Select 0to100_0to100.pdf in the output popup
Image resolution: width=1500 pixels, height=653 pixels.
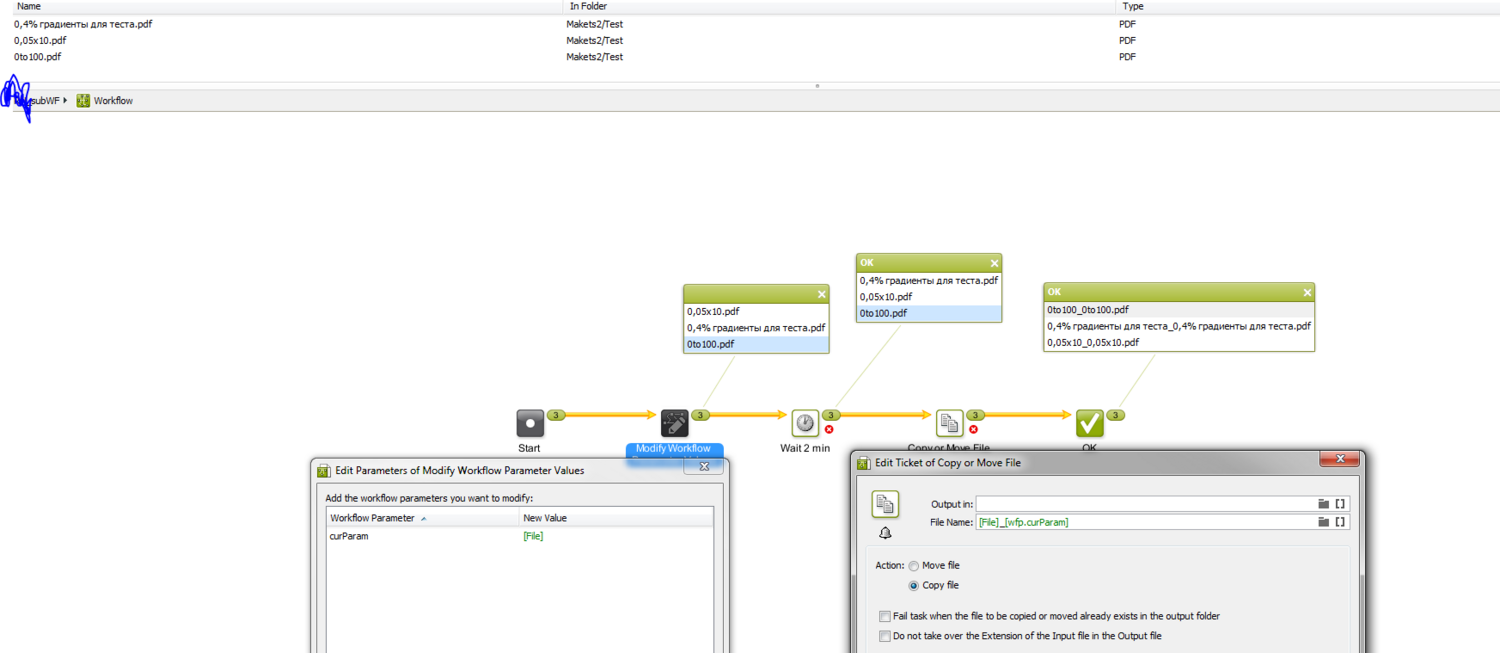click(x=1179, y=310)
